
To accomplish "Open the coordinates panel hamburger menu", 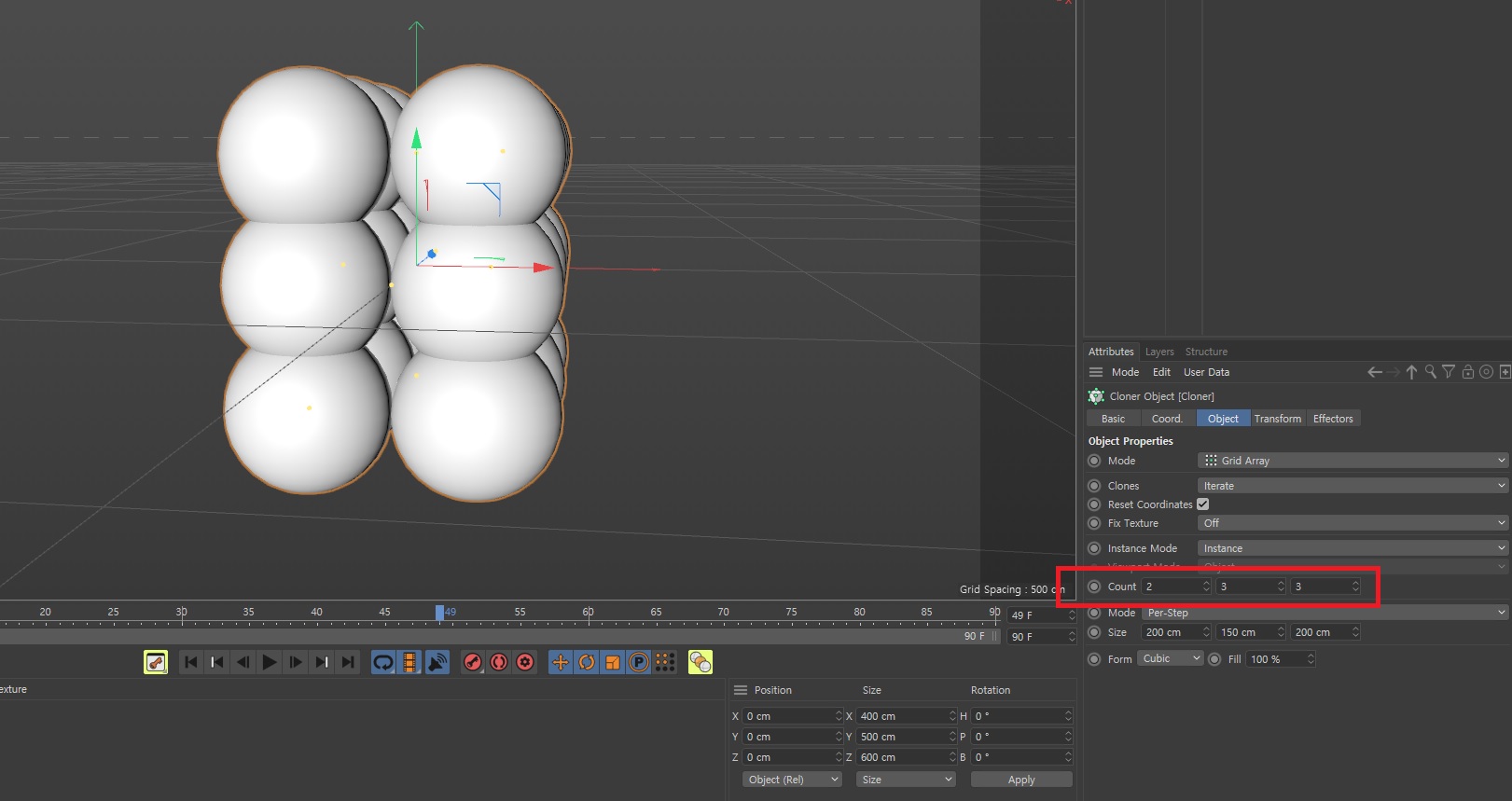I will 741,690.
